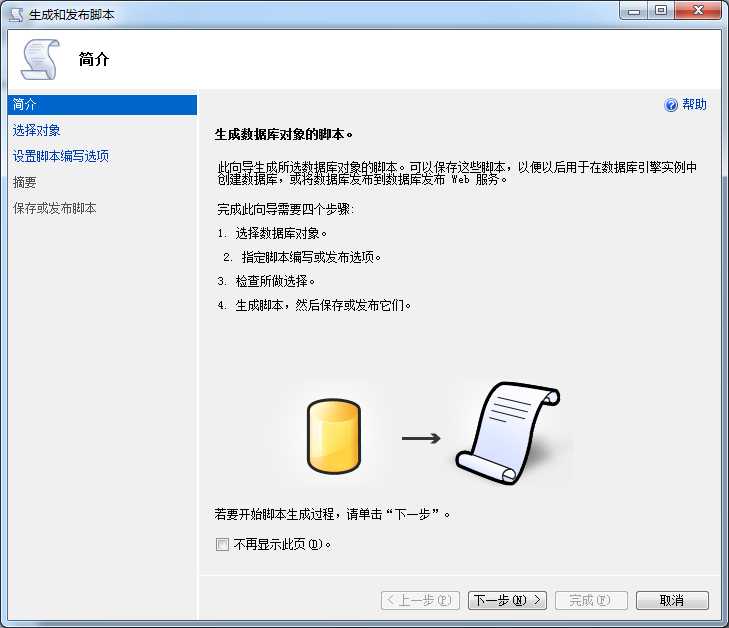Click the heading 生成数据库对象的脚本
The width and height of the screenshot is (729, 628).
point(284,135)
